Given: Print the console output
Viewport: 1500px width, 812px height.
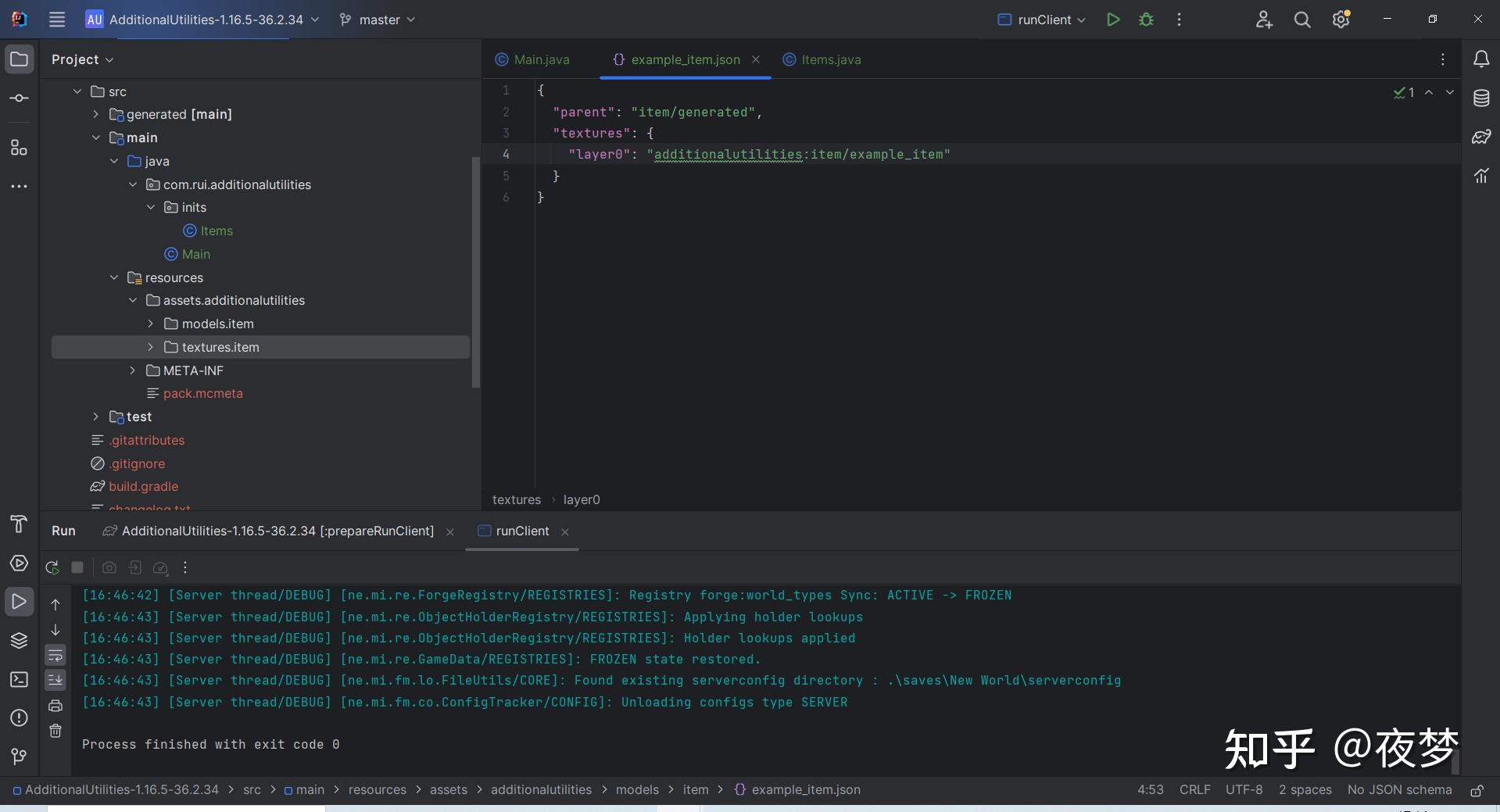Looking at the screenshot, I should click(55, 706).
